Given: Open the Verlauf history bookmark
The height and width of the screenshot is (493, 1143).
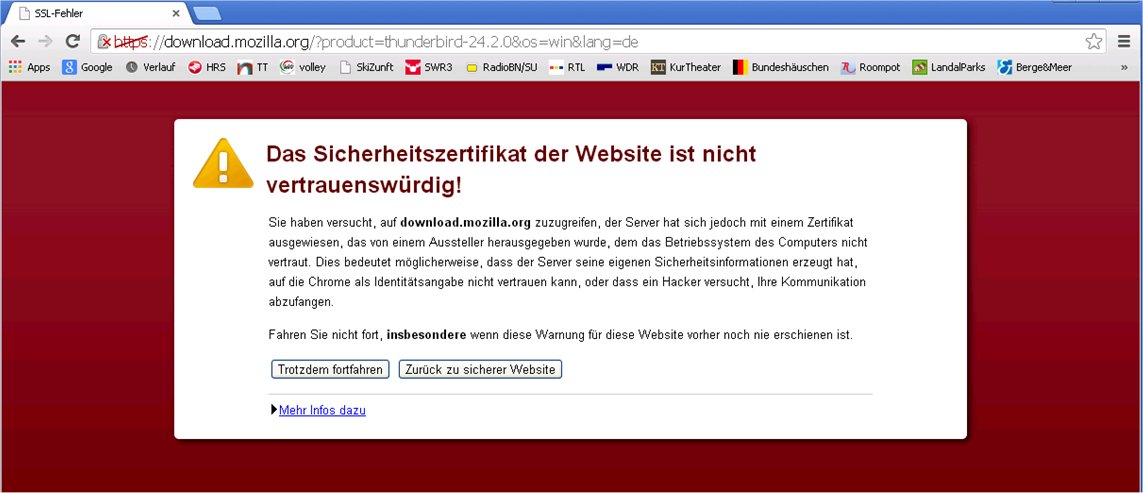Looking at the screenshot, I should pyautogui.click(x=150, y=67).
